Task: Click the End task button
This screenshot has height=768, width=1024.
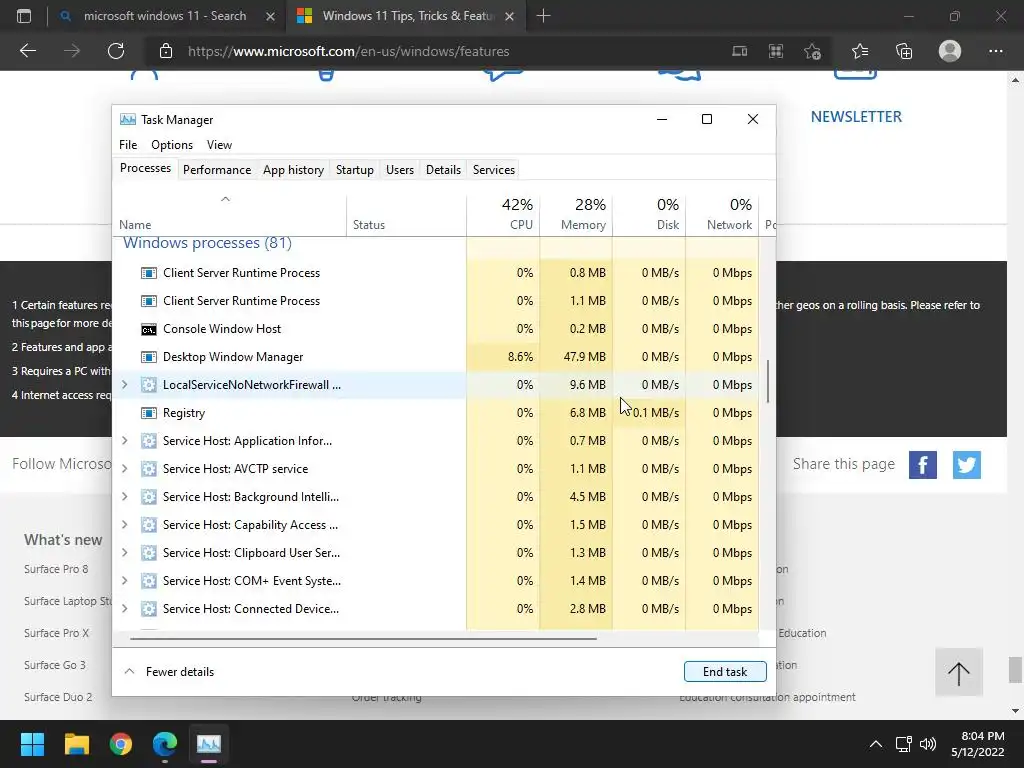Action: pos(725,672)
